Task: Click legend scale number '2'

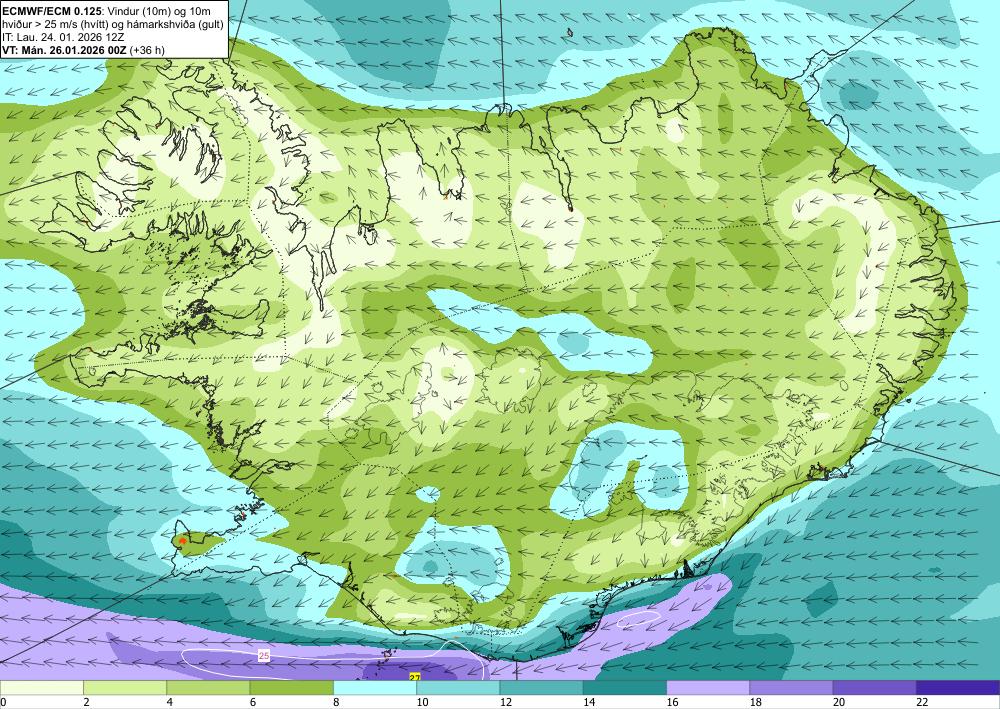Action: pyautogui.click(x=86, y=703)
